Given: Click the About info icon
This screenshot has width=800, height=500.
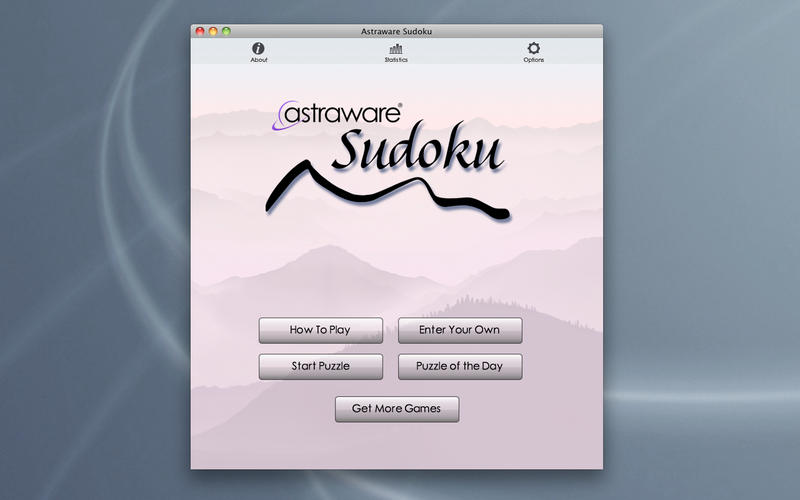Looking at the screenshot, I should 258,48.
